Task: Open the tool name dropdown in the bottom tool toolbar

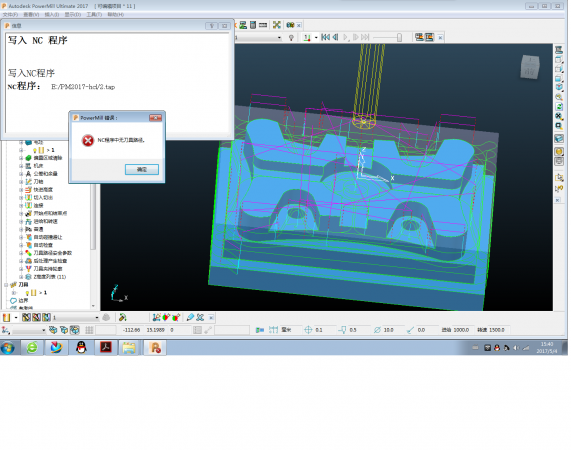Action: click(x=97, y=318)
